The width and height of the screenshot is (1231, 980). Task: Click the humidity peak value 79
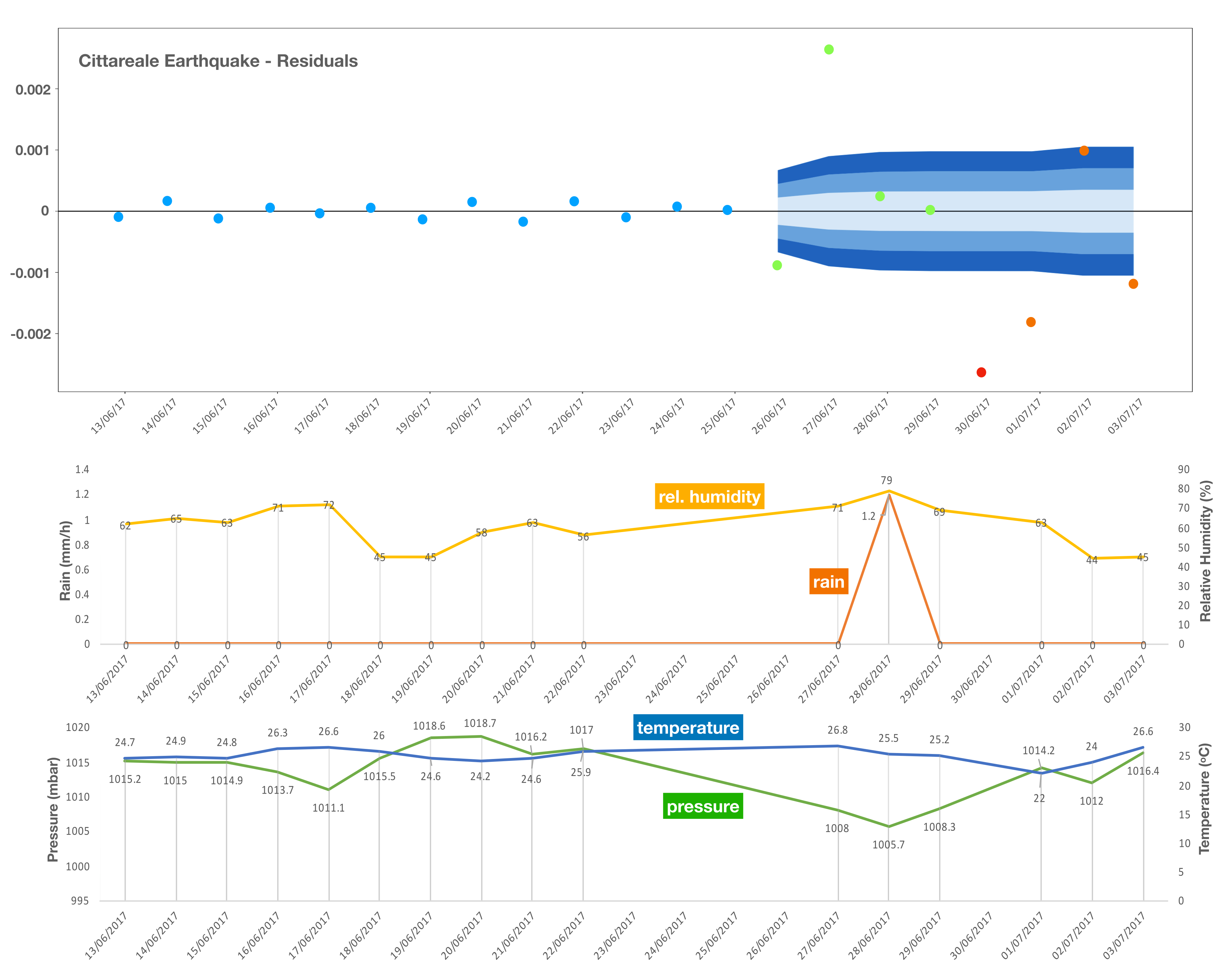point(886,481)
